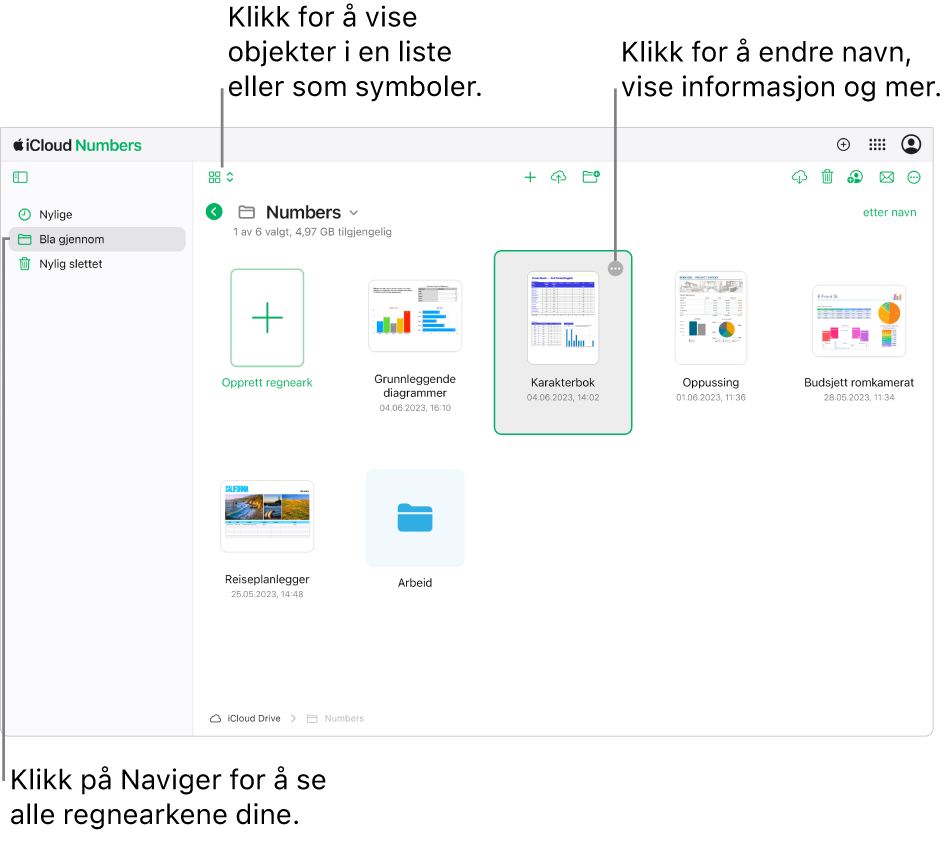Click Numbers in the bottom breadcrumb

336,718
